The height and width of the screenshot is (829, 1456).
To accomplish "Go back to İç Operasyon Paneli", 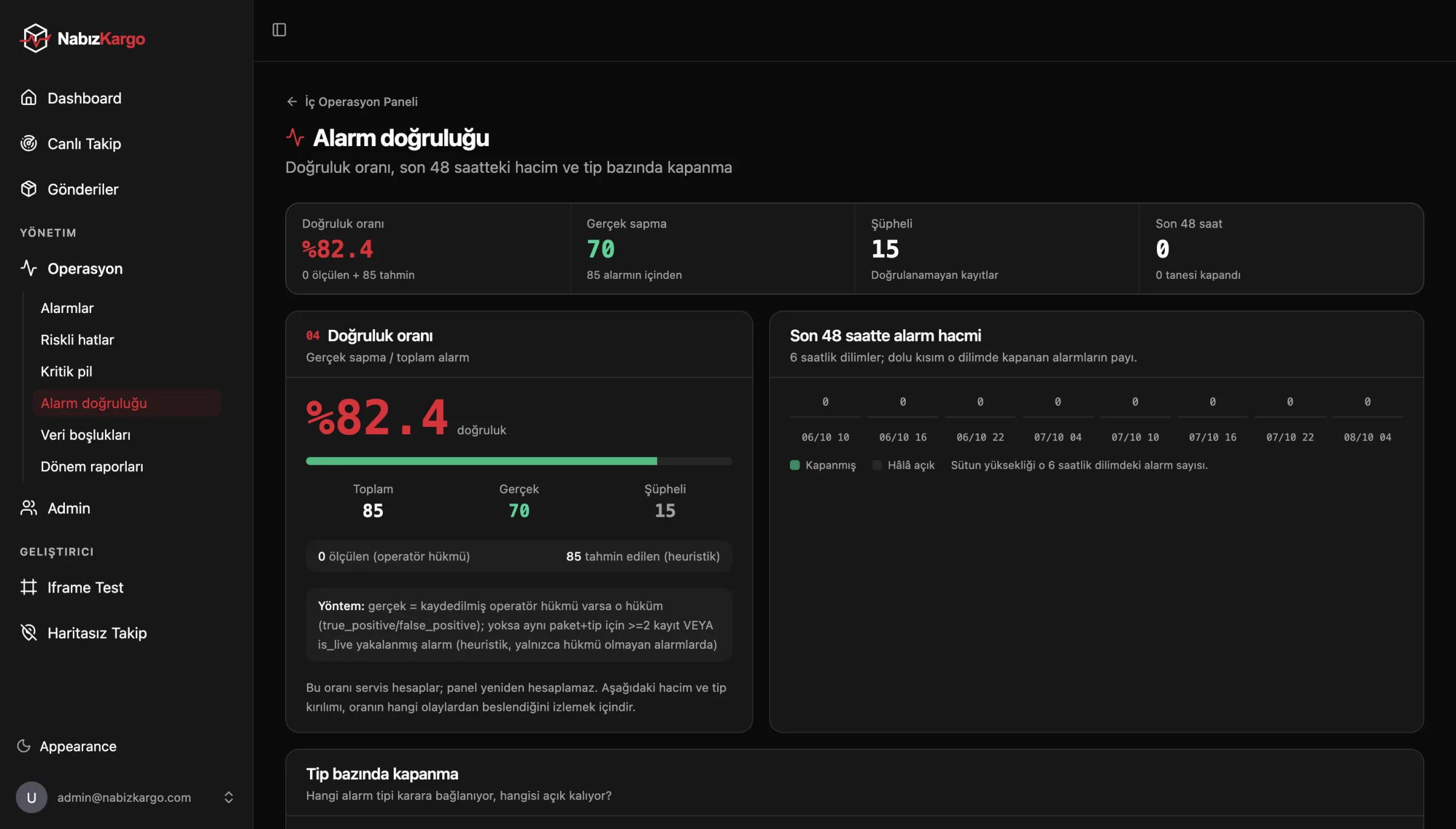I will pos(352,101).
